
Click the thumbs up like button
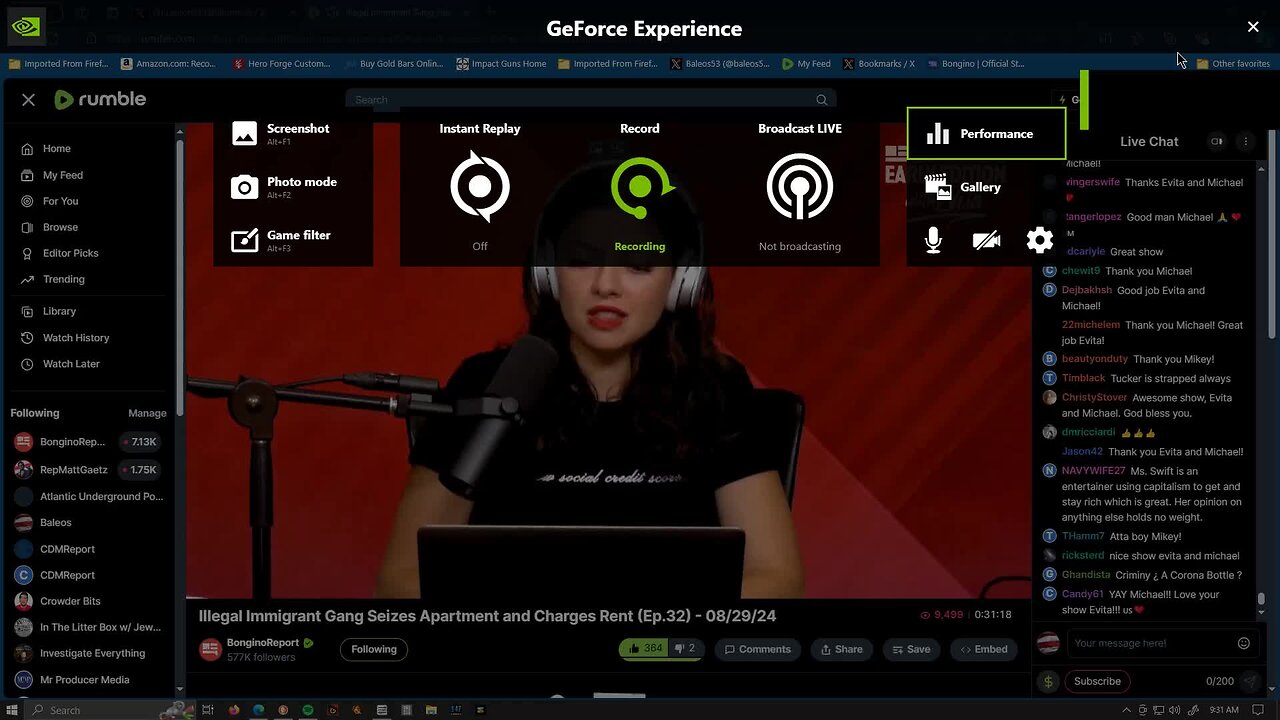point(644,648)
